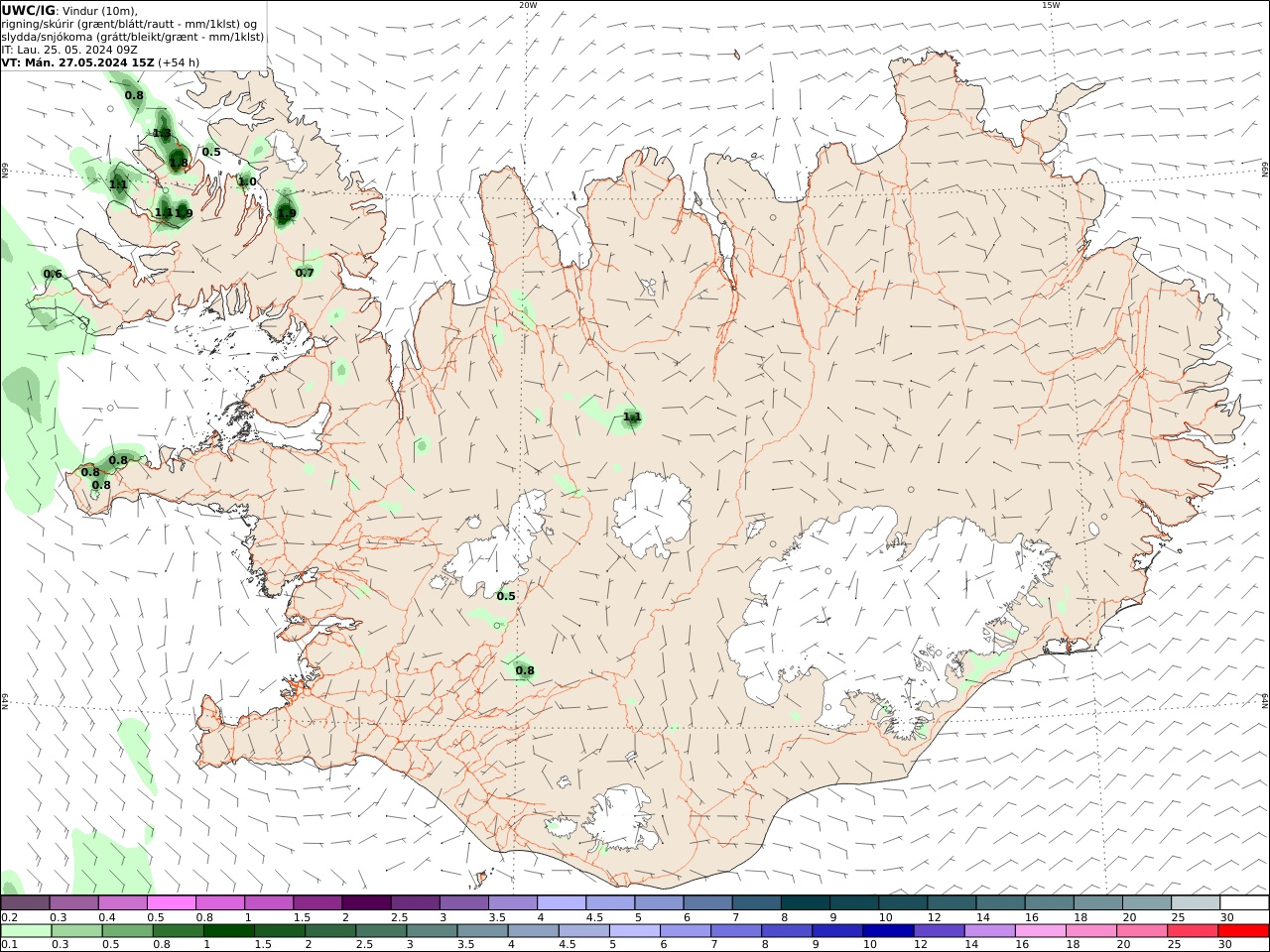This screenshot has height=952, width=1270.
Task: Click the '0.8' value at the Westfjords' northern tip
Action: coord(134,95)
